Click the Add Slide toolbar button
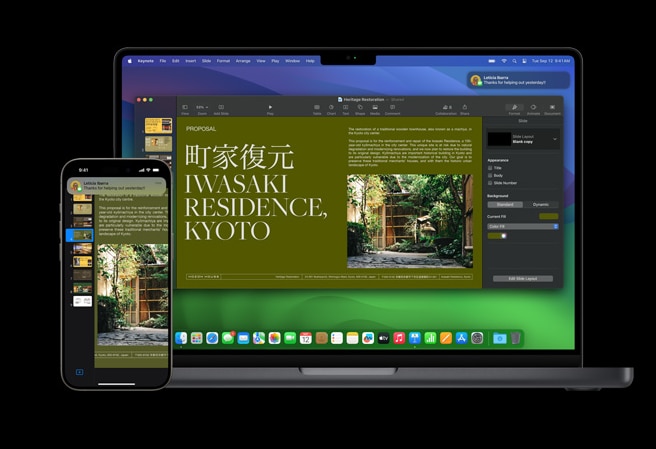This screenshot has width=656, height=449. pyautogui.click(x=221, y=109)
